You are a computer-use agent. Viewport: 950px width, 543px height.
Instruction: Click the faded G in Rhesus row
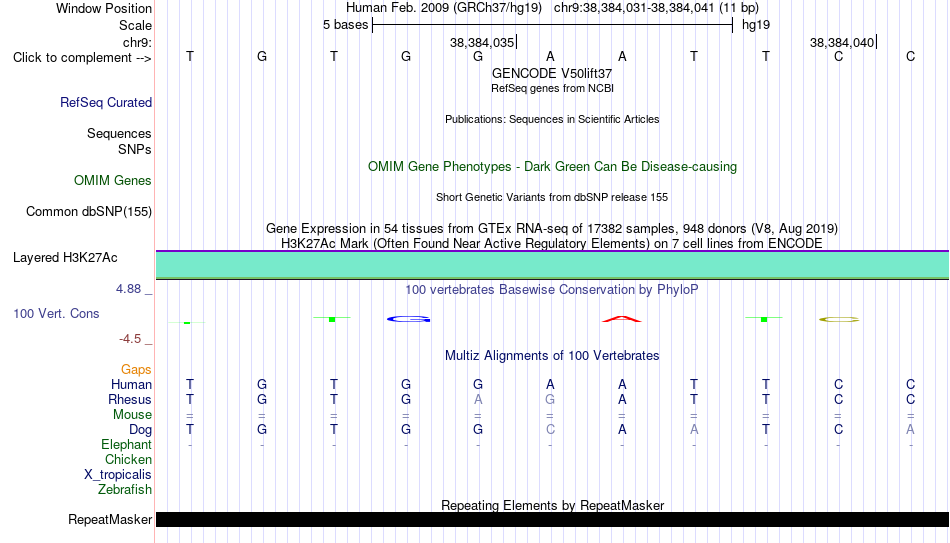pyautogui.click(x=550, y=400)
